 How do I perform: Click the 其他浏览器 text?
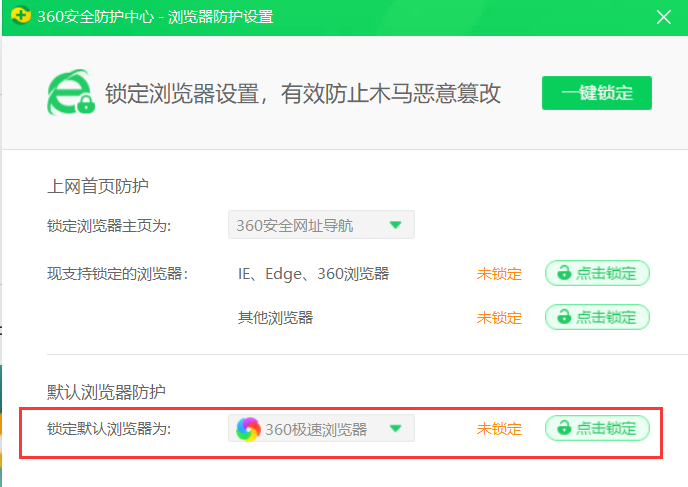(276, 318)
